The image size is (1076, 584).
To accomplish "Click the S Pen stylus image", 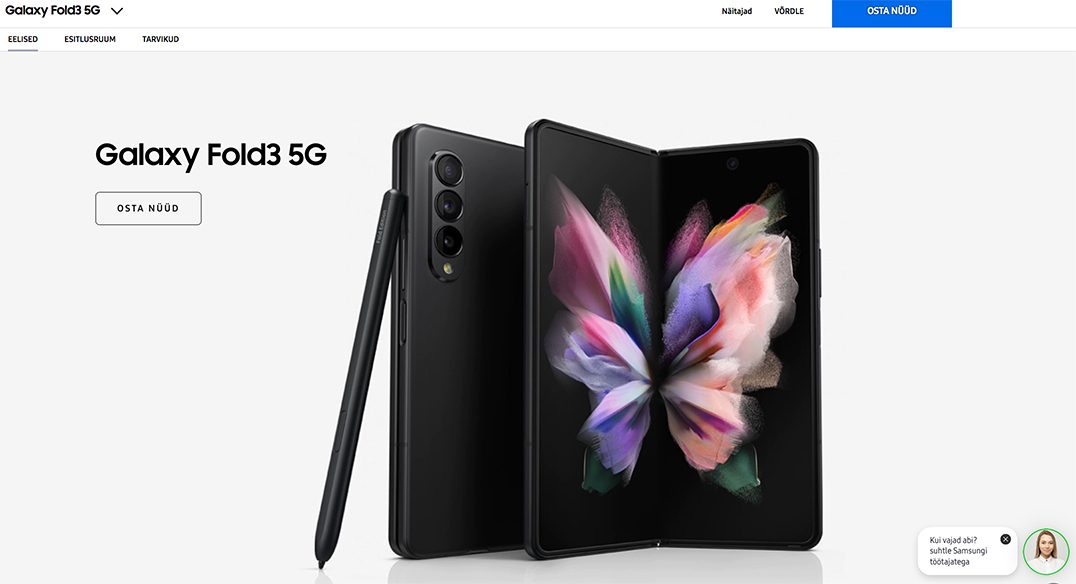I will [360, 377].
